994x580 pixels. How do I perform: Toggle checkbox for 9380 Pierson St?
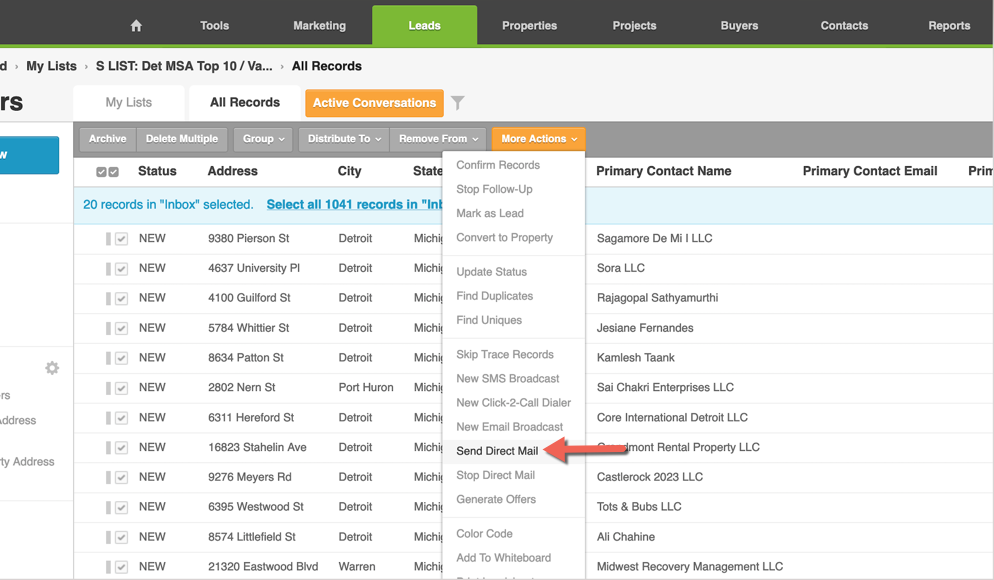pos(121,239)
